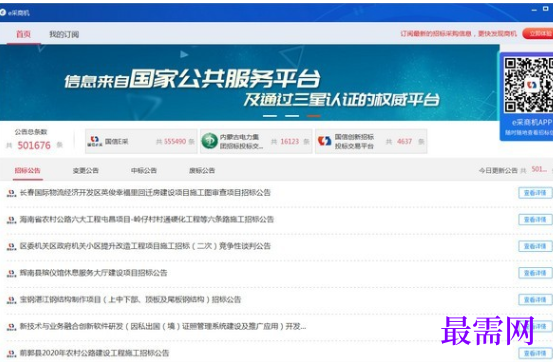
Task: Click the source icon beside 长春国际物流 entry
Action: 11,193
